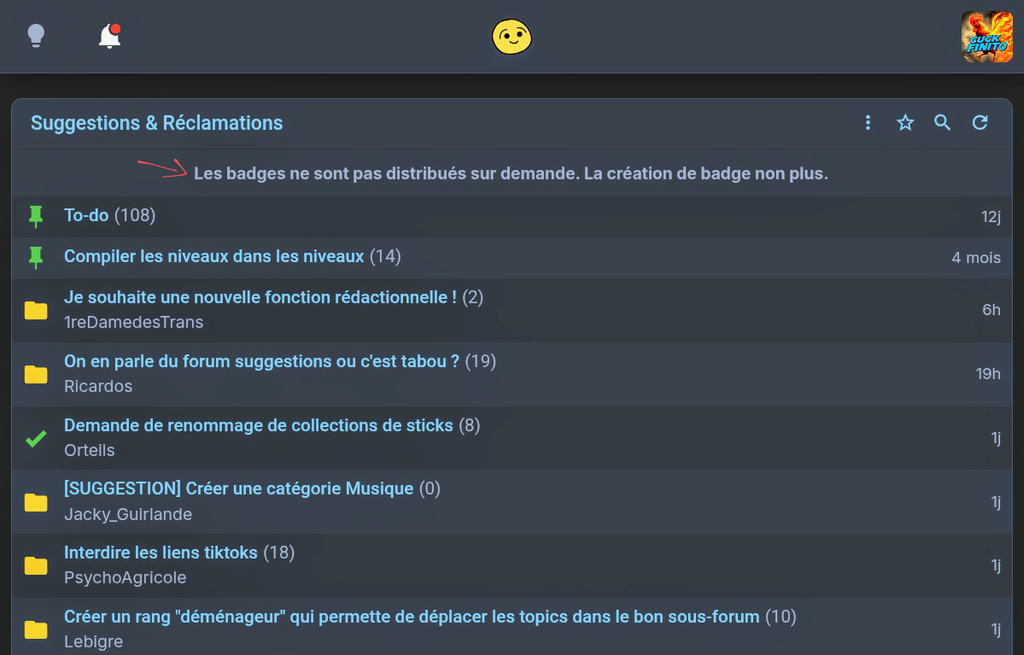
Task: Open "Compiler les niveaux dans les niveaux" topic
Action: click(214, 256)
